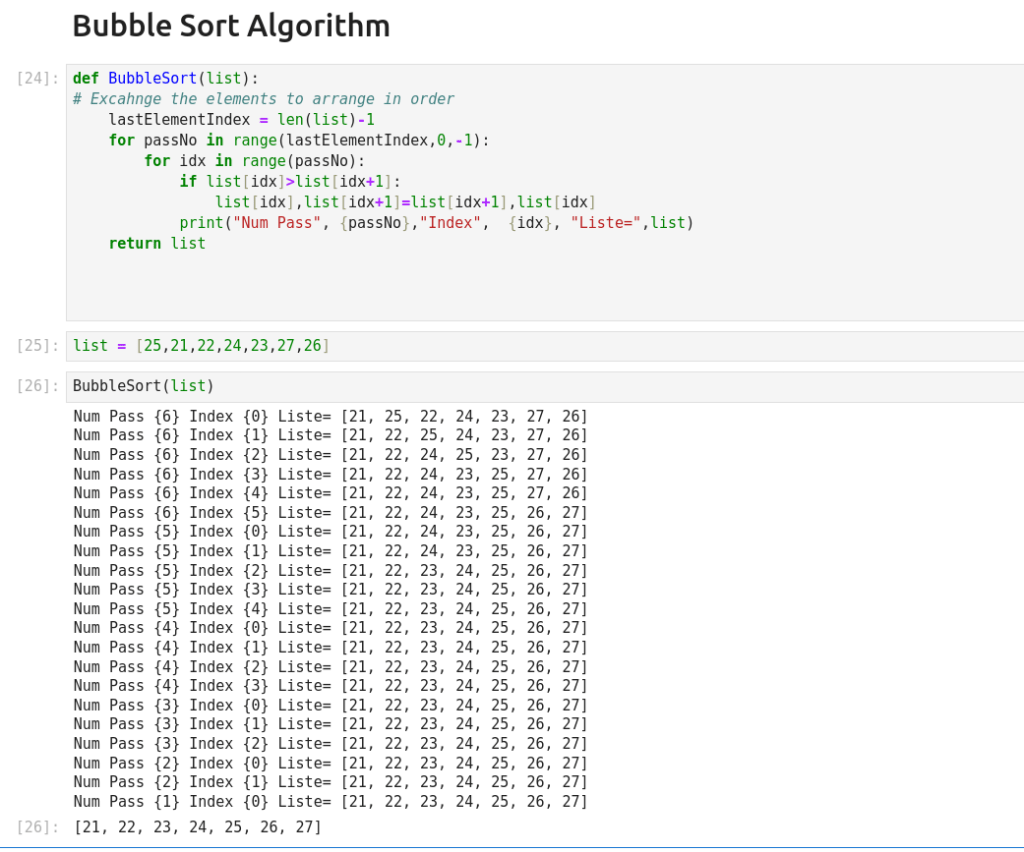Click last output line 'Num Pass {1} Index {0}'
This screenshot has width=1024, height=852.
330,802
